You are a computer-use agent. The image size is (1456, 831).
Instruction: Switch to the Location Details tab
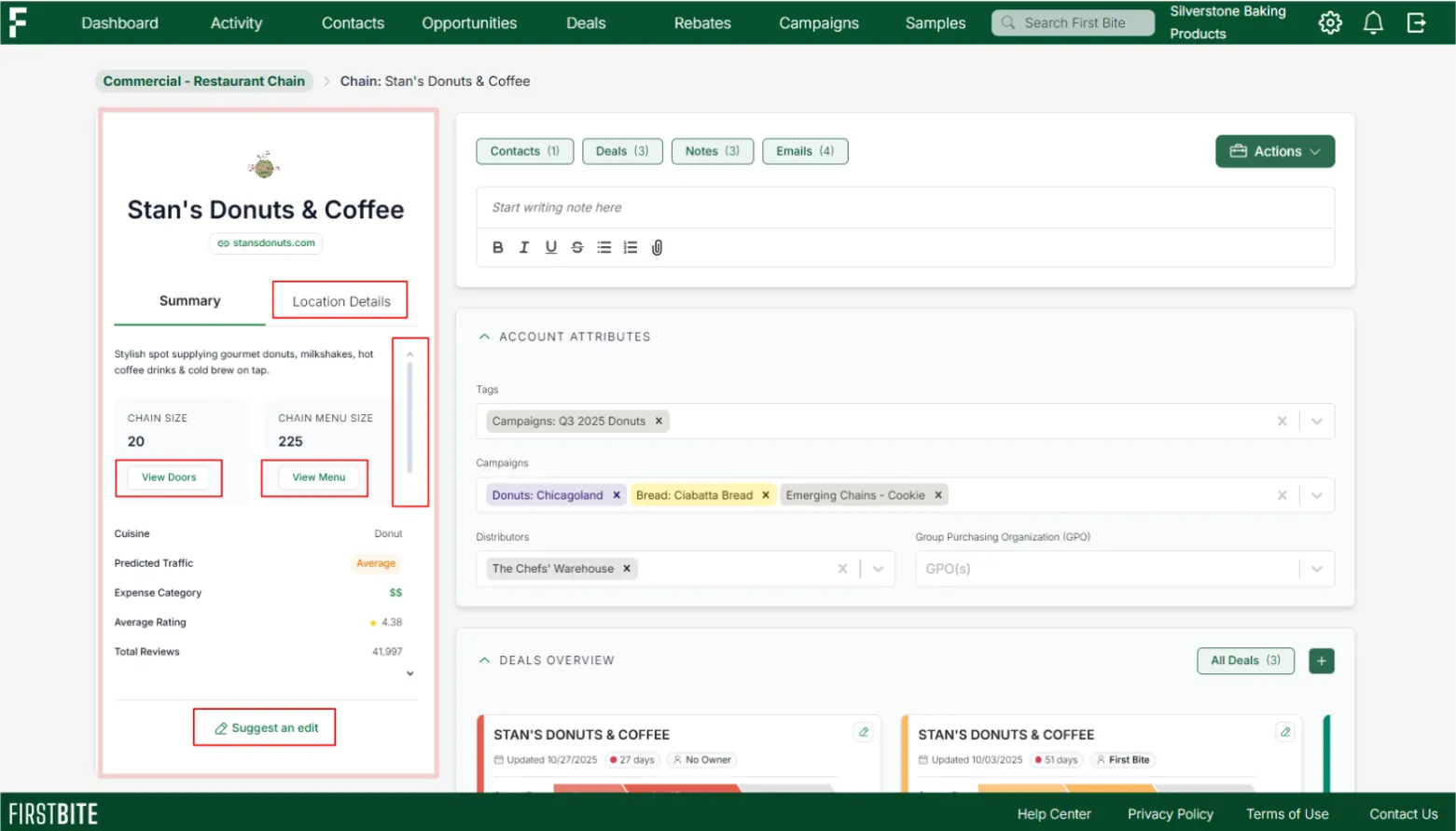click(341, 301)
